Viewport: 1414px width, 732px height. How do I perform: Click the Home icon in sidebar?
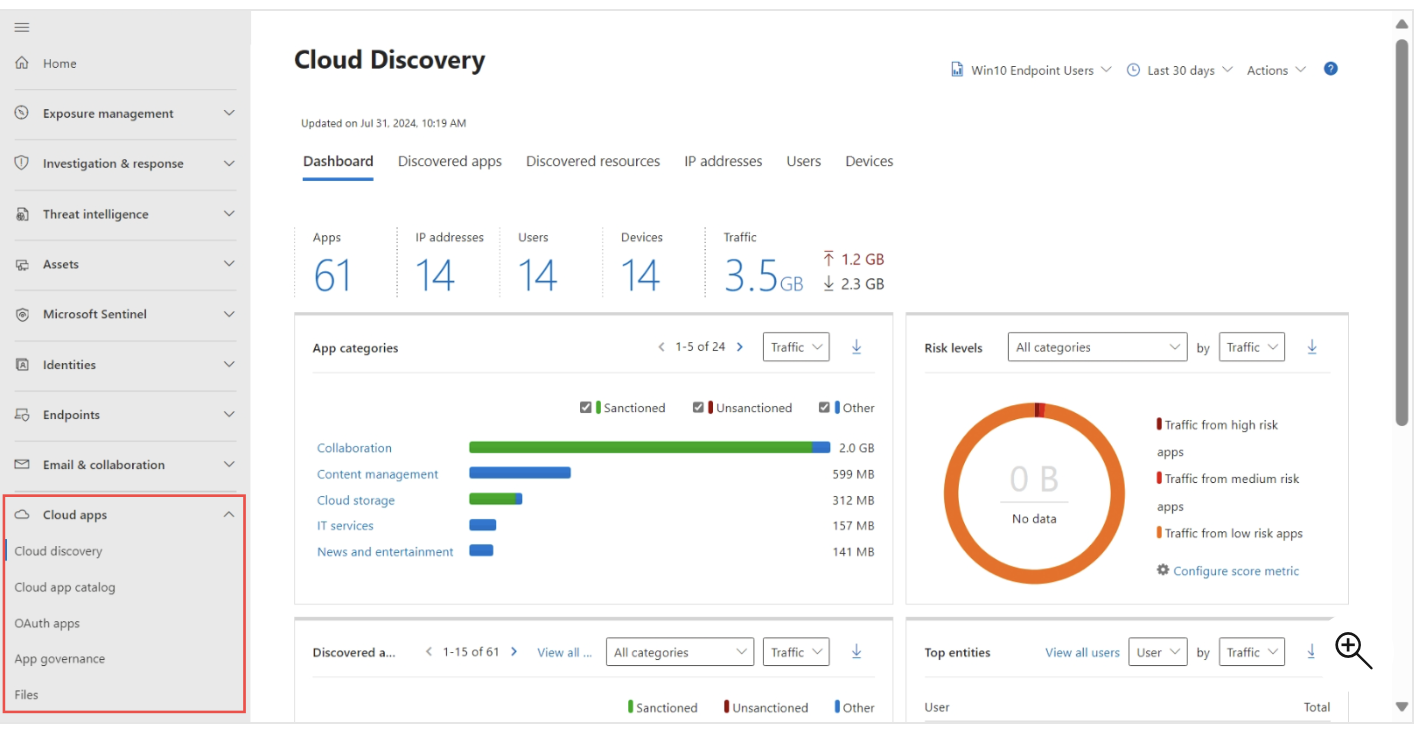point(22,63)
